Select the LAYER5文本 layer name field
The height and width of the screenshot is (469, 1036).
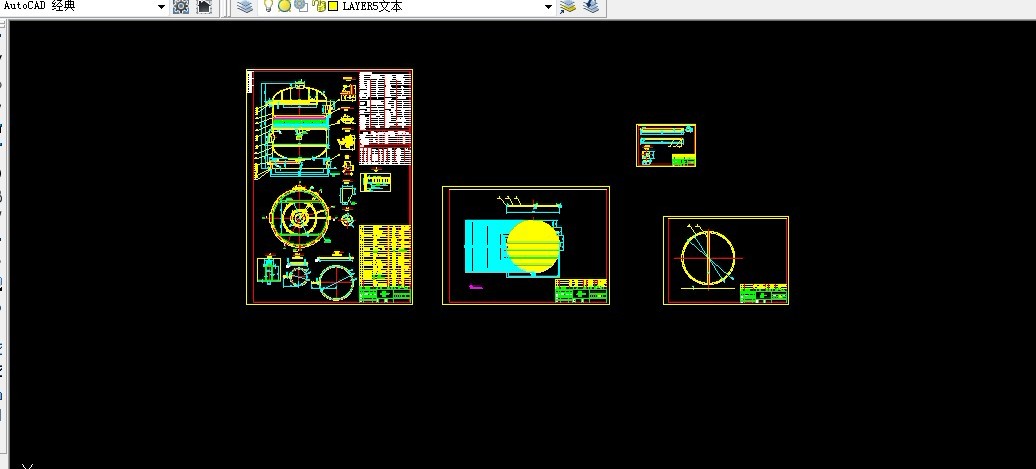coord(373,7)
